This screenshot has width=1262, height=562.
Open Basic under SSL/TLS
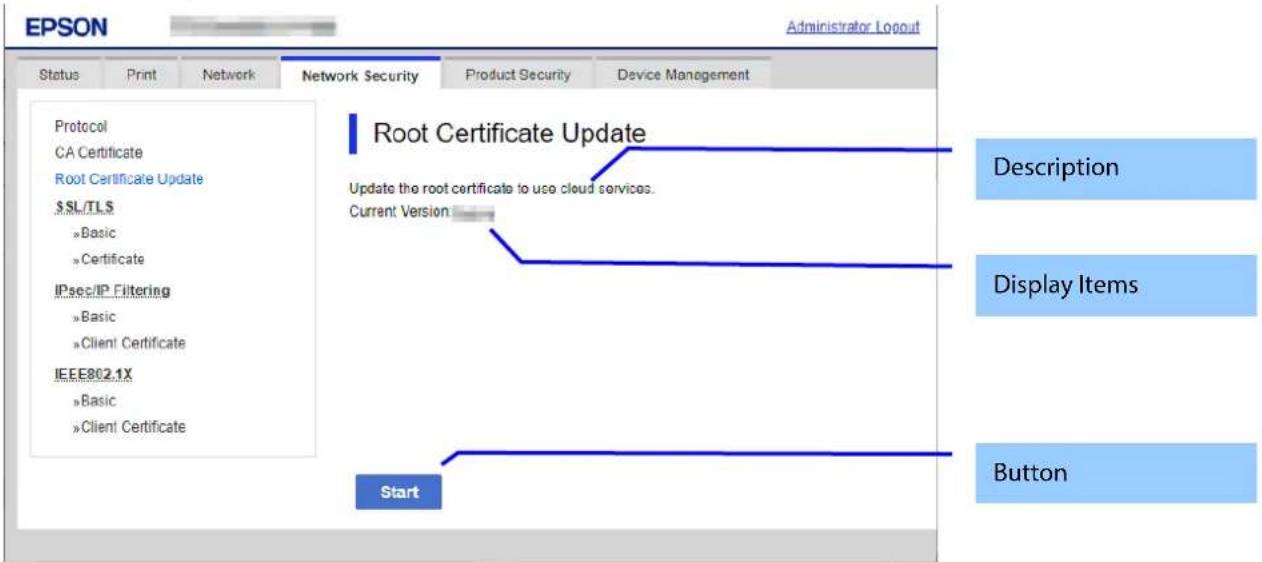click(x=94, y=233)
